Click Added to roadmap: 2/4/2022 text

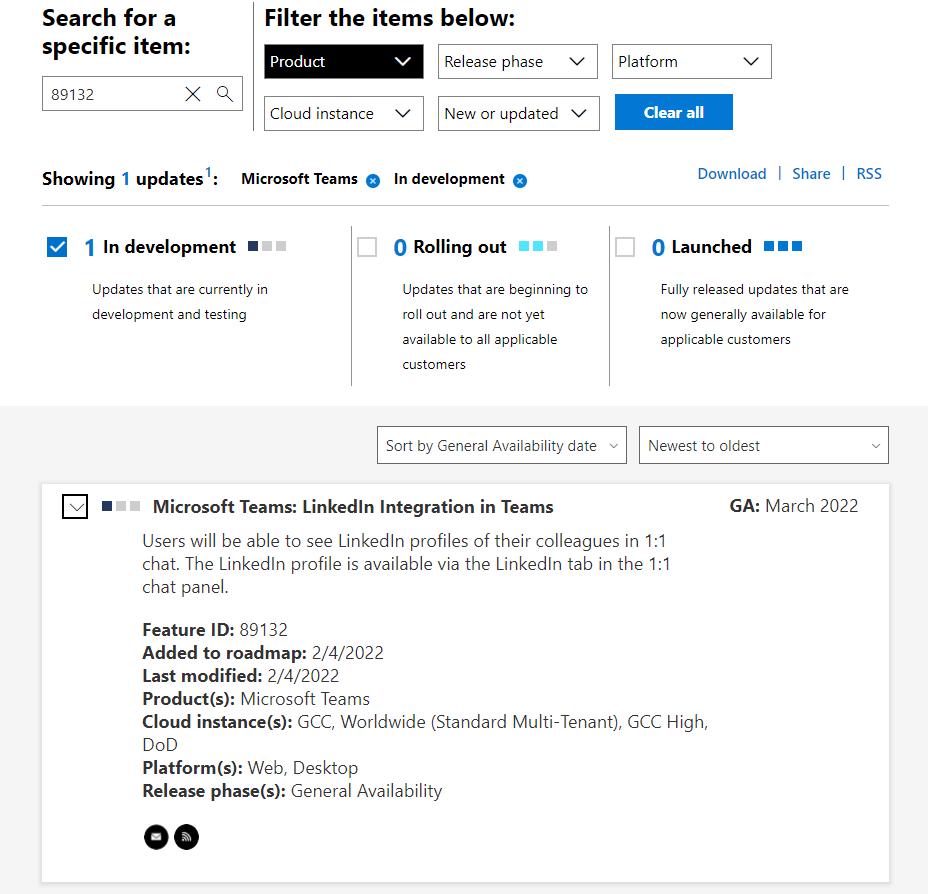pyautogui.click(x=263, y=653)
